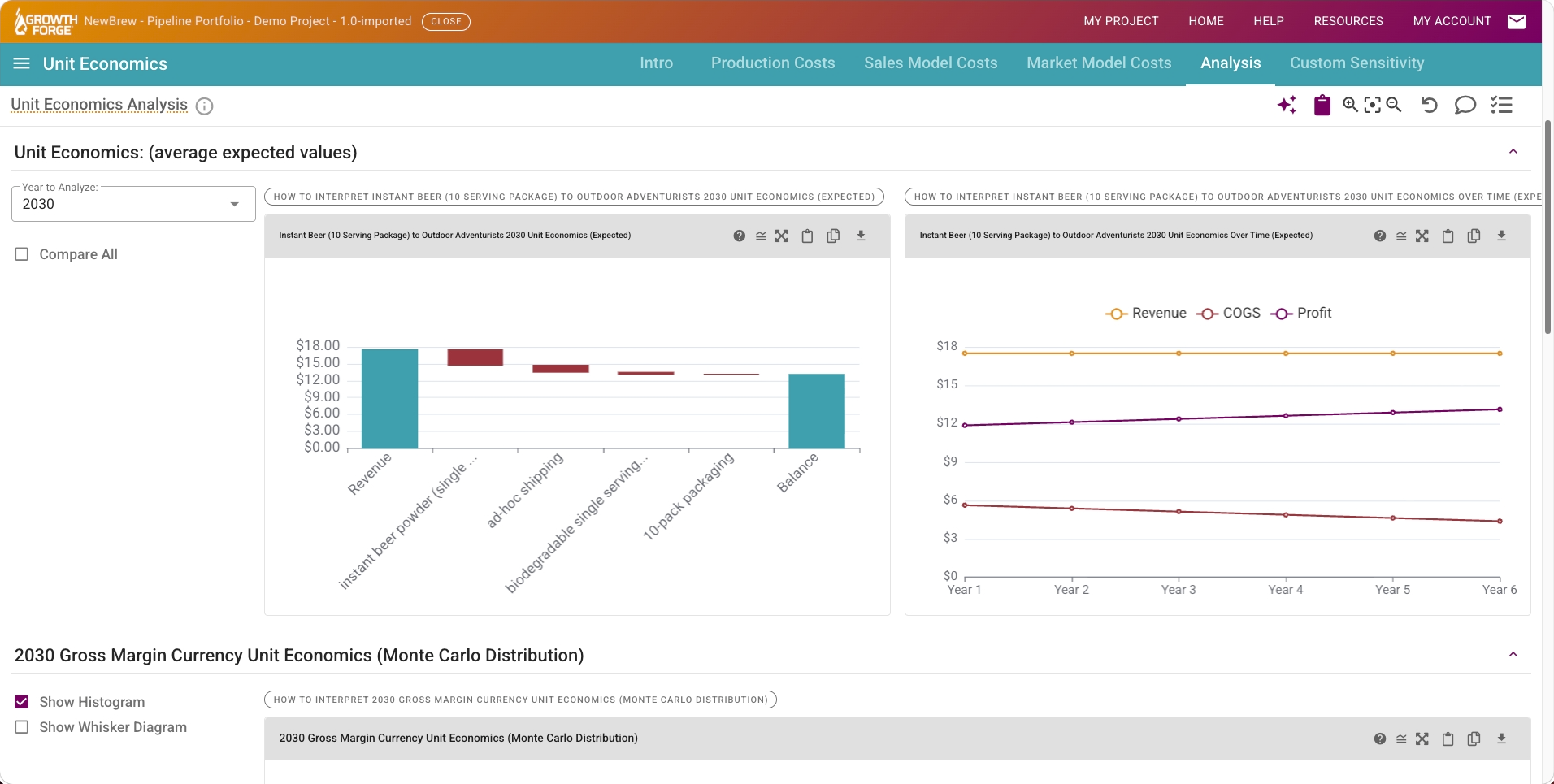Viewport: 1554px width, 784px height.
Task: Open the hamburger menu beside Unit Economics
Action: [x=22, y=63]
